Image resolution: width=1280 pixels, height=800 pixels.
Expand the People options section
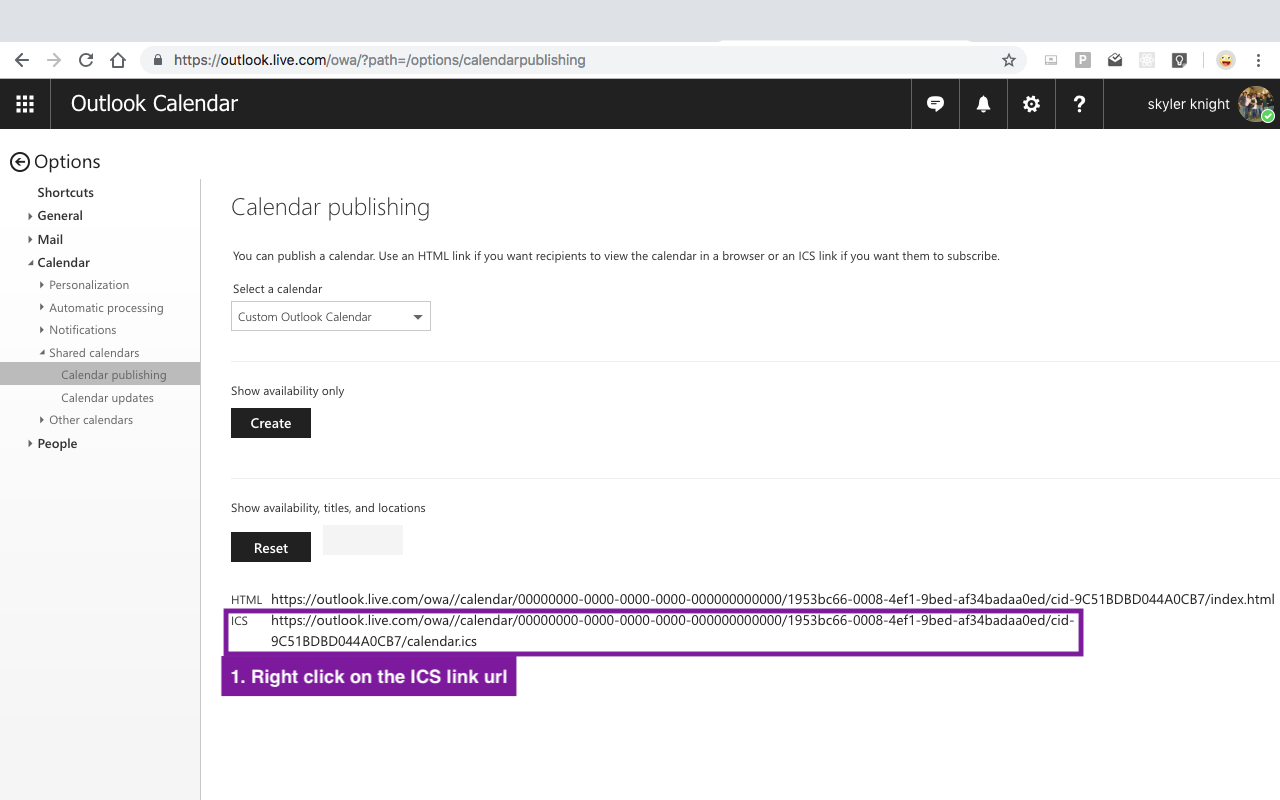pyautogui.click(x=31, y=444)
